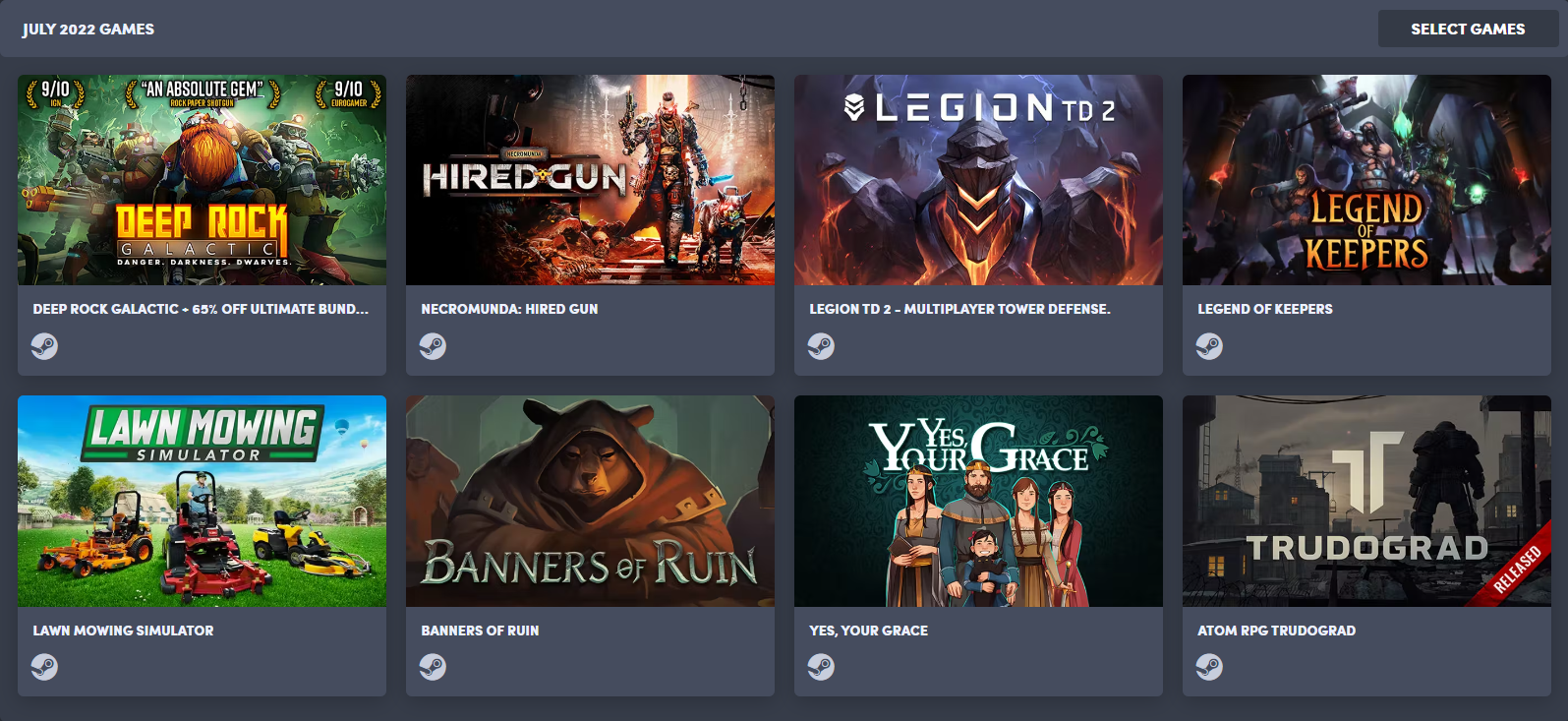This screenshot has height=721, width=1568.
Task: Click Steam icon under ATOM RPG Trudograd
Action: [x=1209, y=667]
